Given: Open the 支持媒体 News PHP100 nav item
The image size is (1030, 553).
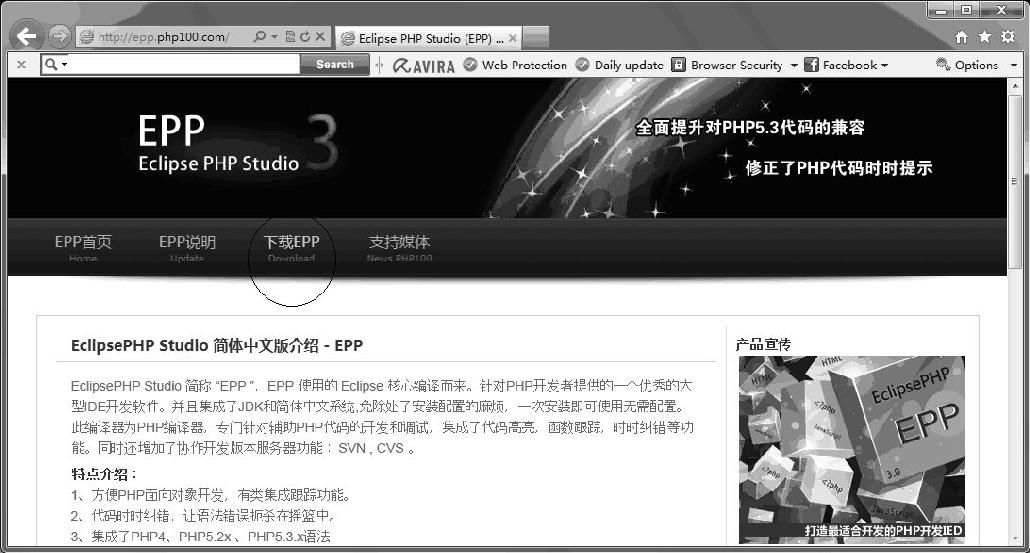Looking at the screenshot, I should point(399,248).
